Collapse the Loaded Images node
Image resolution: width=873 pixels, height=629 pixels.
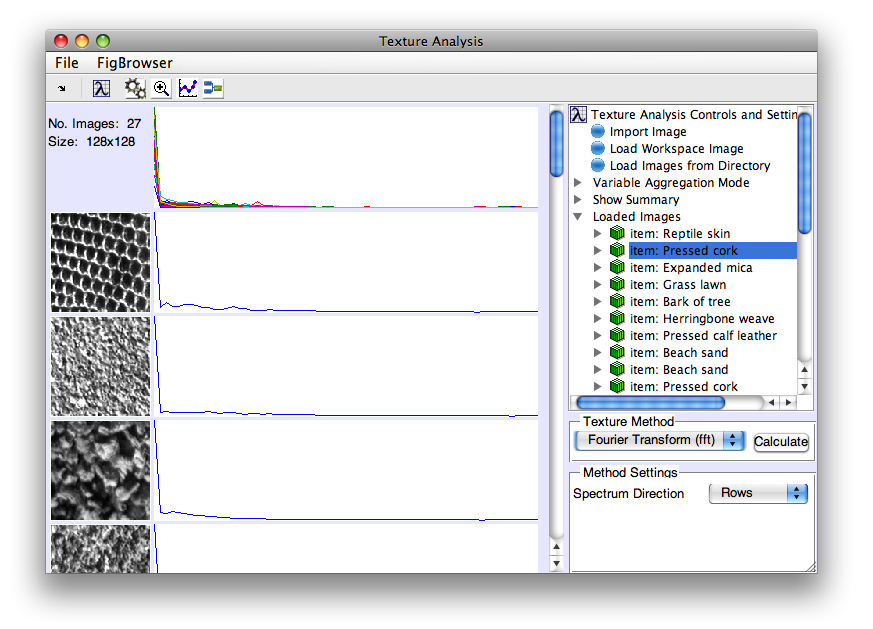[578, 217]
